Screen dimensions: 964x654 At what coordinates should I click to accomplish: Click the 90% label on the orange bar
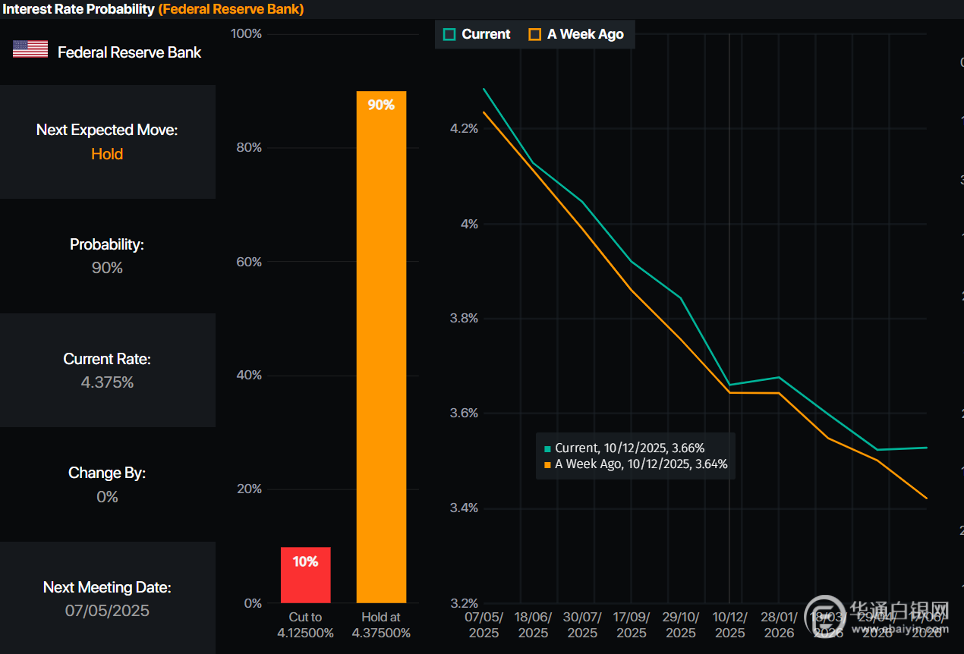tap(381, 105)
